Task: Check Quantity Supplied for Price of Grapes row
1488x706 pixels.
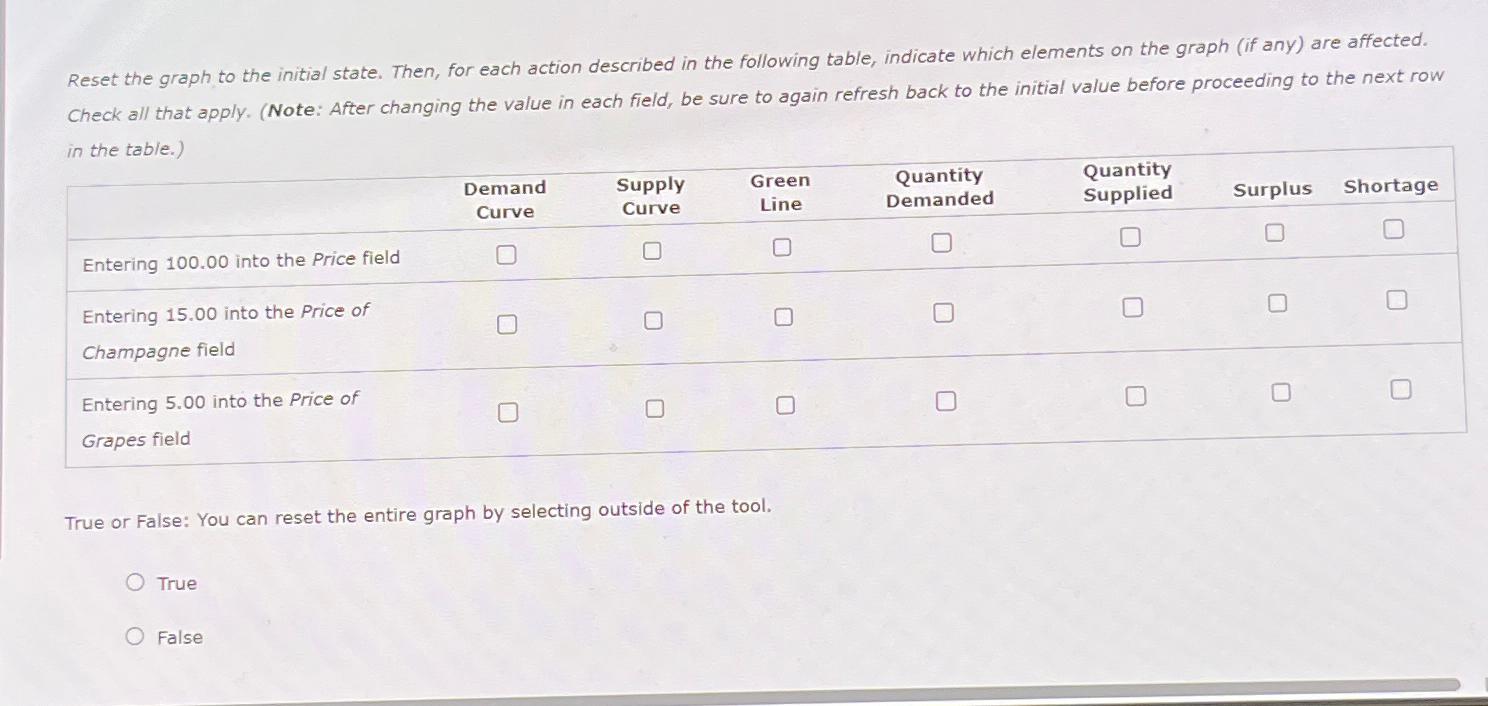Action: coord(1135,396)
